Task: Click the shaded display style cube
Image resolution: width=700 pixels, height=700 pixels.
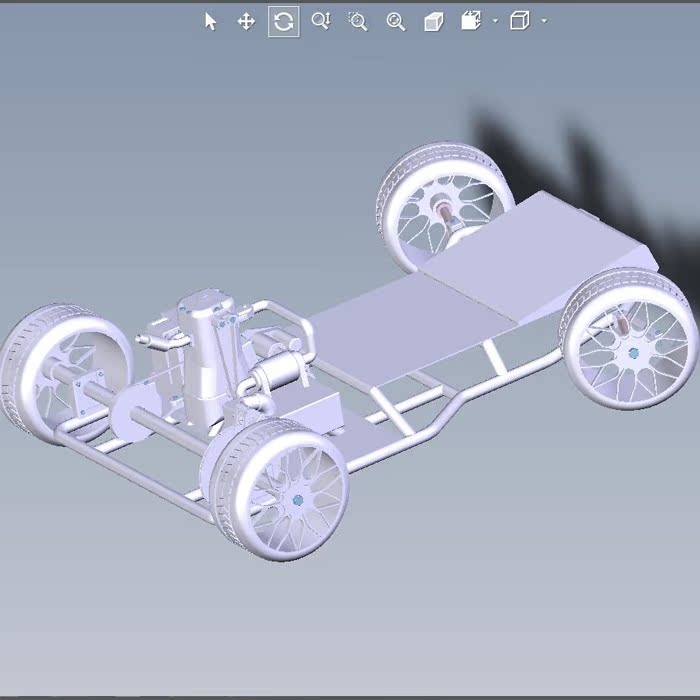Action: click(433, 21)
